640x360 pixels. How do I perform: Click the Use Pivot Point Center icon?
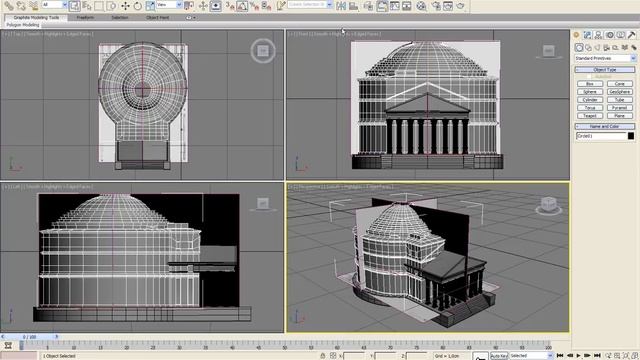pos(189,6)
